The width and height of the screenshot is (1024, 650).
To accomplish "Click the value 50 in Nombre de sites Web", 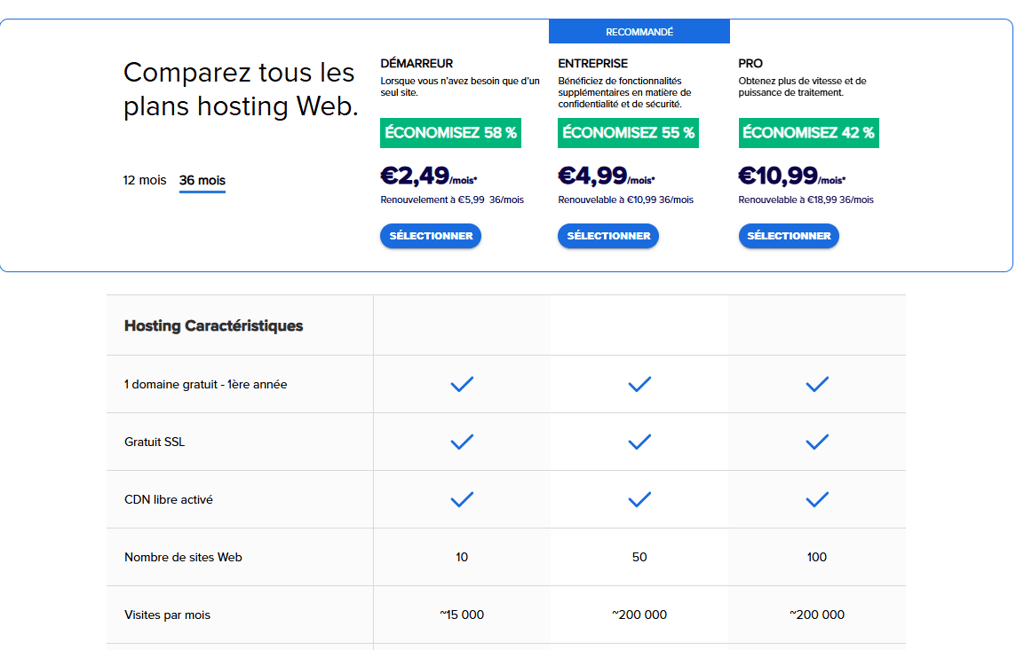I will click(639, 557).
